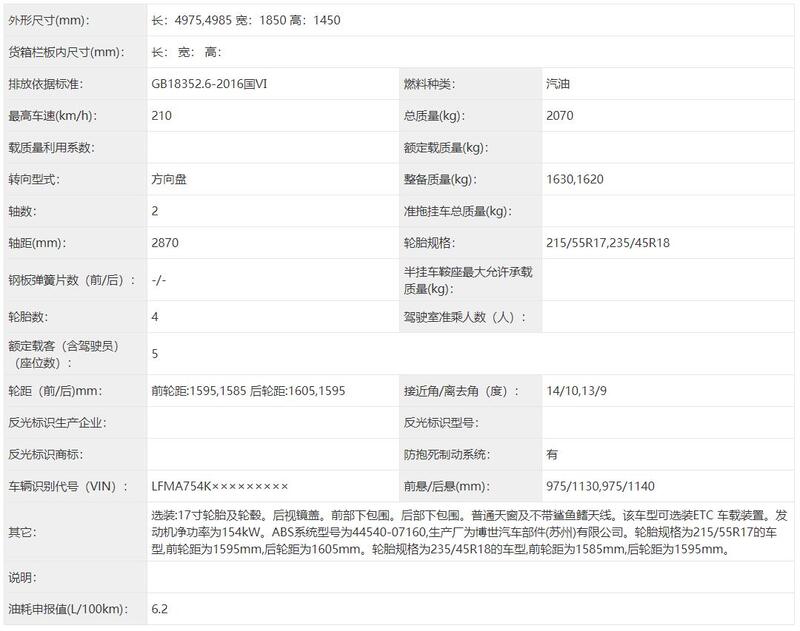Select the track value 前轮距:1595,1585 后轮距:1605,1595
The height and width of the screenshot is (631, 800).
click(x=248, y=391)
